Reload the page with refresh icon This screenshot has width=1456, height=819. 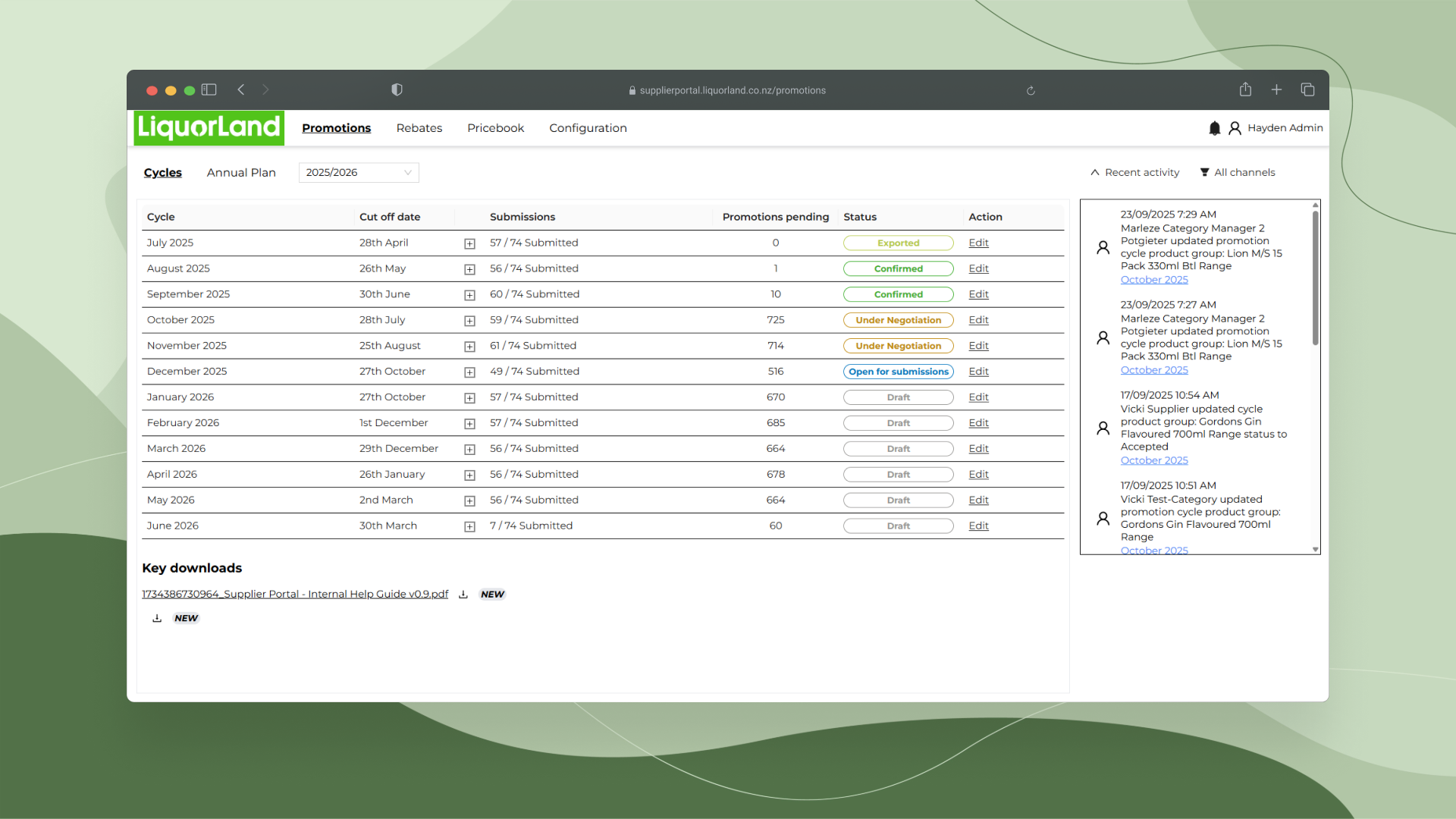1031,90
